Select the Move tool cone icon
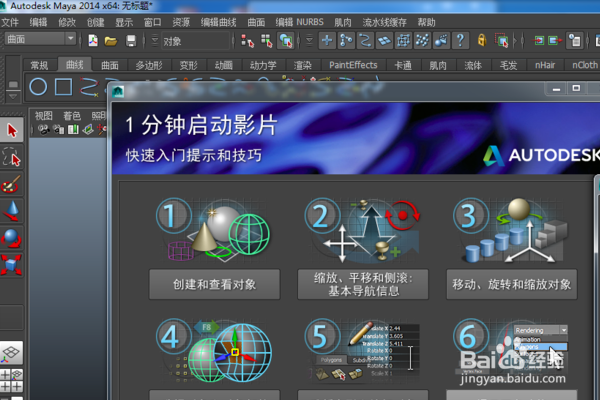The width and height of the screenshot is (600, 400). click(12, 211)
